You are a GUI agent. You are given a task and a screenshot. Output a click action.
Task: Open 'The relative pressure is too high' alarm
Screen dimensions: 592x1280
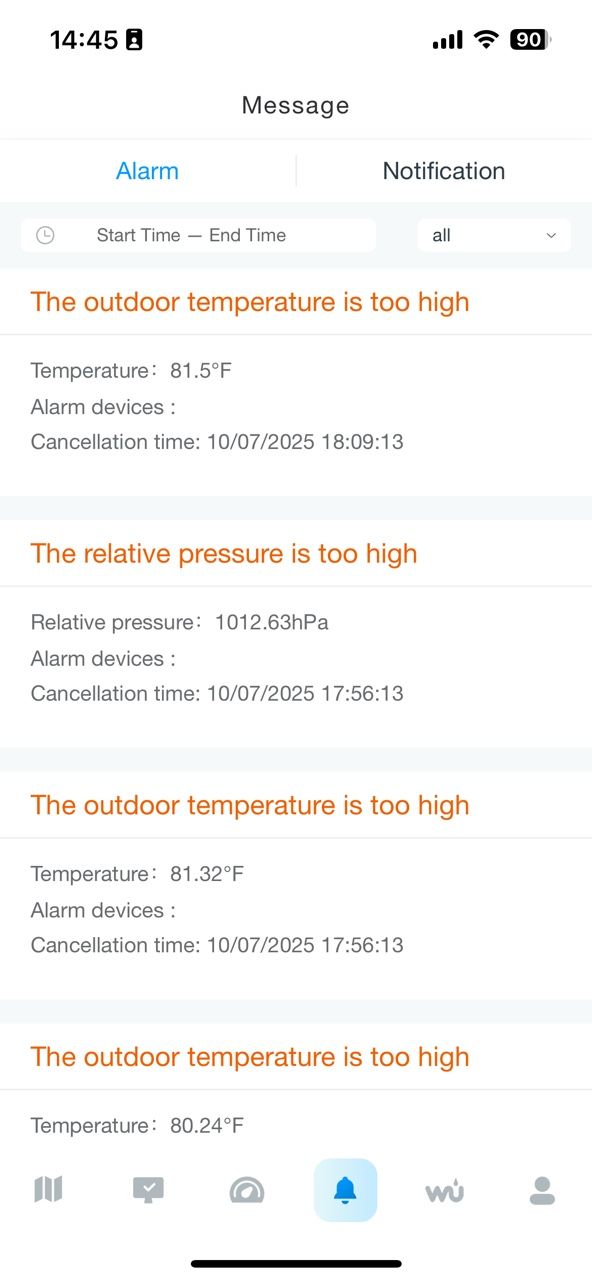(x=223, y=553)
